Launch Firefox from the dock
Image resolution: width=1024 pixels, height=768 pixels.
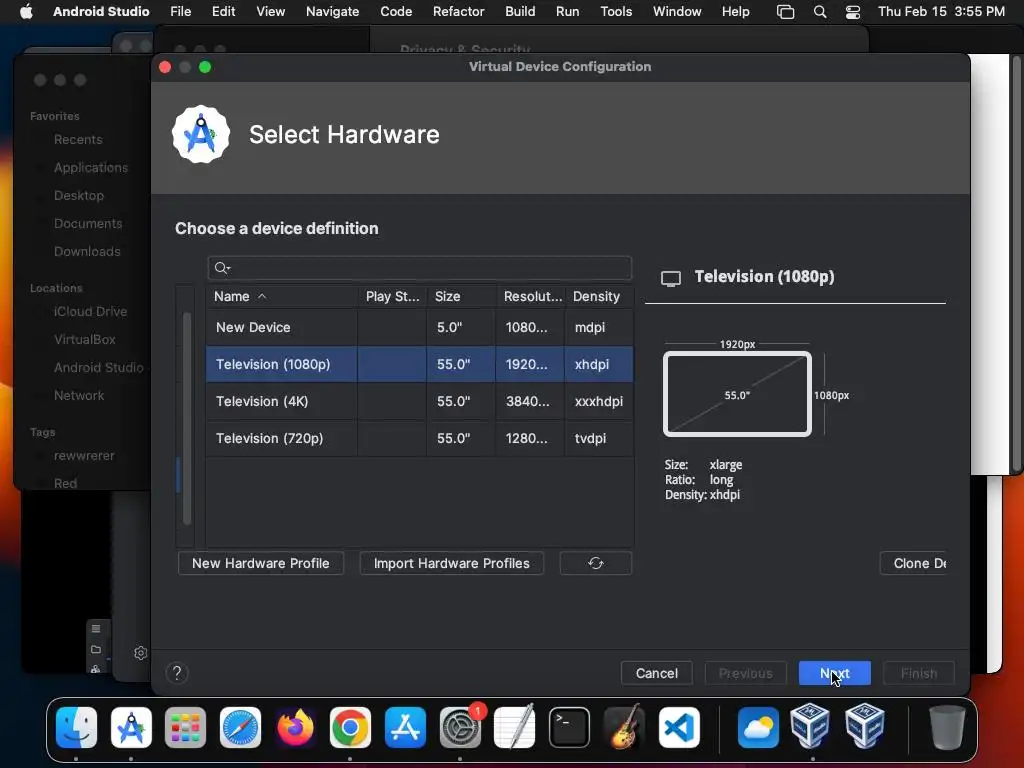[295, 727]
